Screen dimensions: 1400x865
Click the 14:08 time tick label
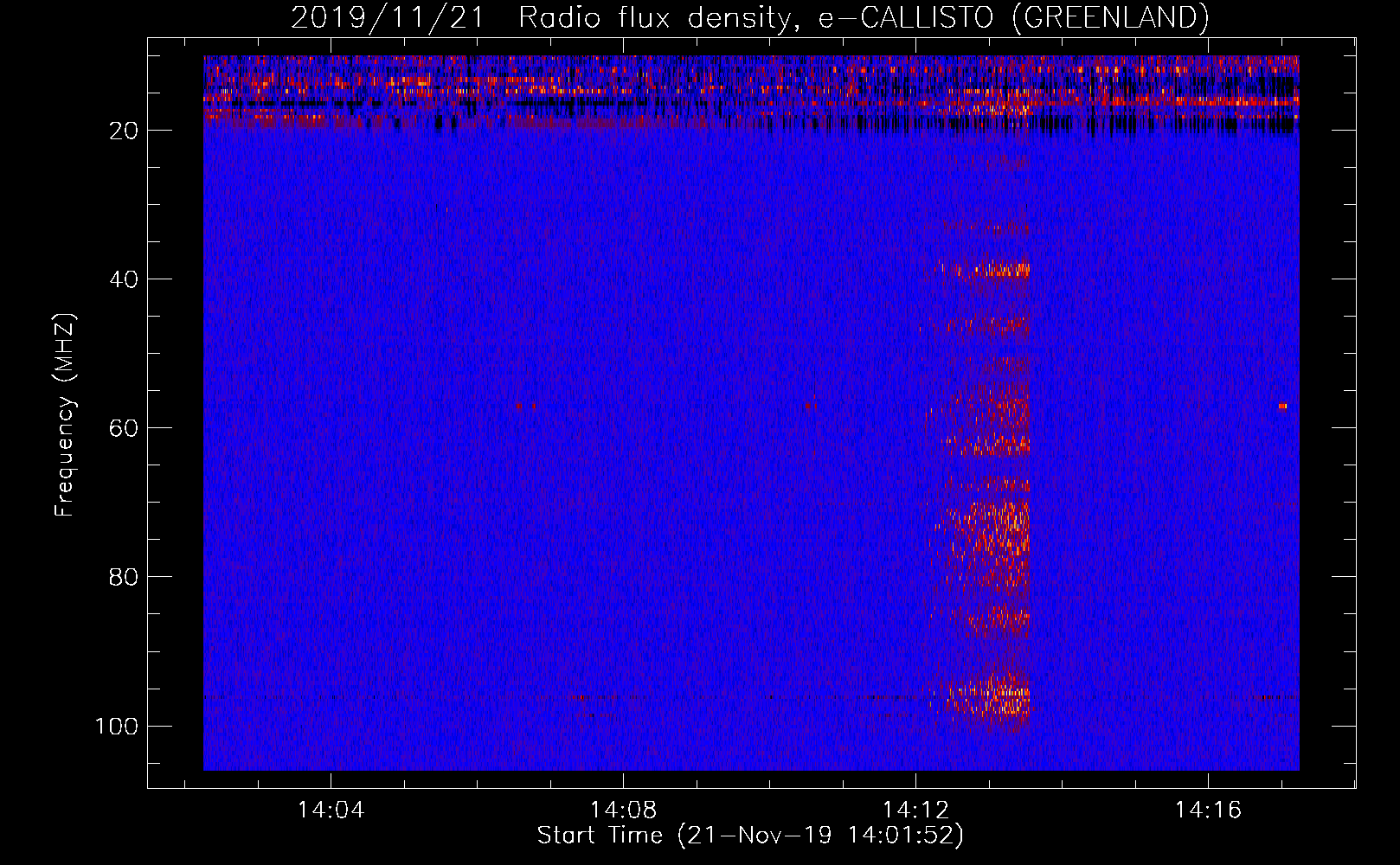tap(623, 811)
